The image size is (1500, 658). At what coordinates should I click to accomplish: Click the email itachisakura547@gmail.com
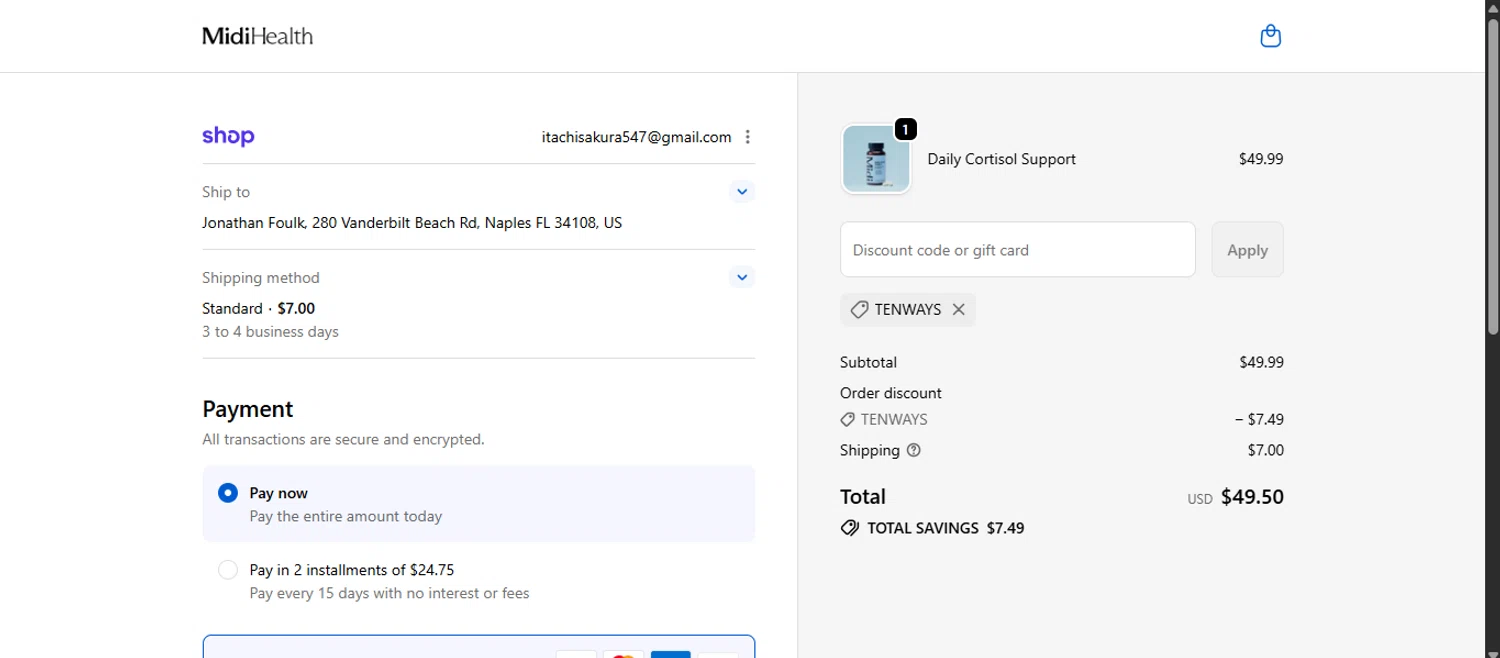click(636, 137)
